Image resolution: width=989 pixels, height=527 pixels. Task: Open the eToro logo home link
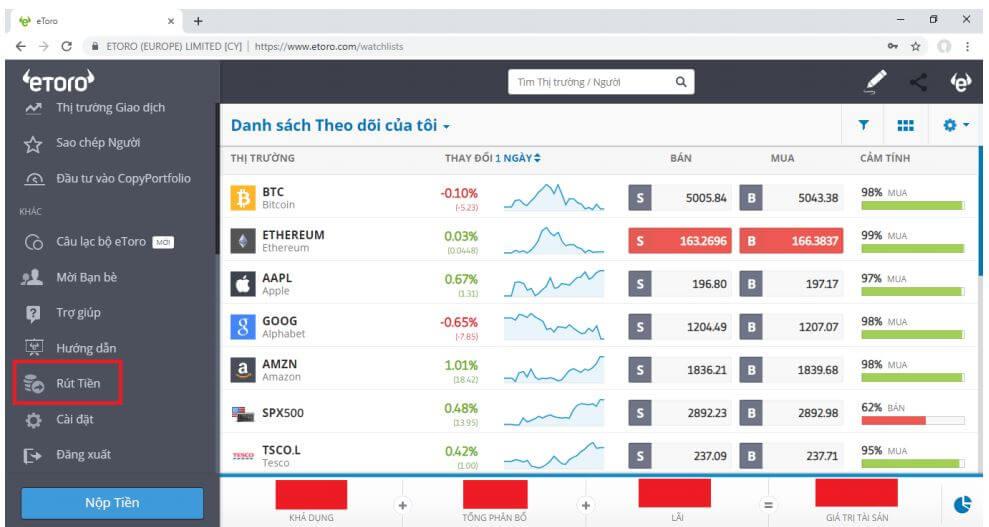(59, 81)
